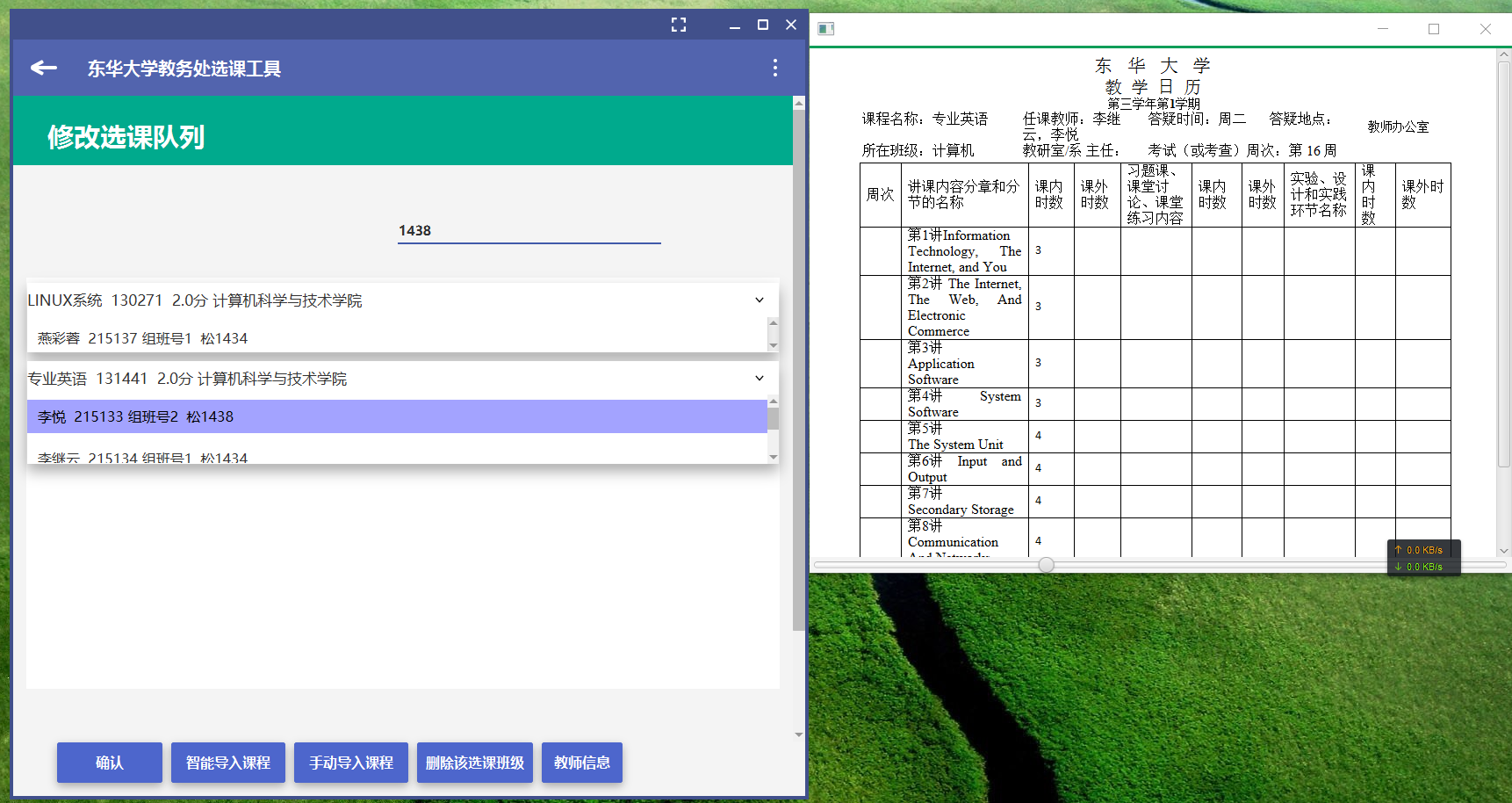Click 第7讲 Secondary Storage cell
This screenshot has width=1512, height=803.
click(964, 502)
